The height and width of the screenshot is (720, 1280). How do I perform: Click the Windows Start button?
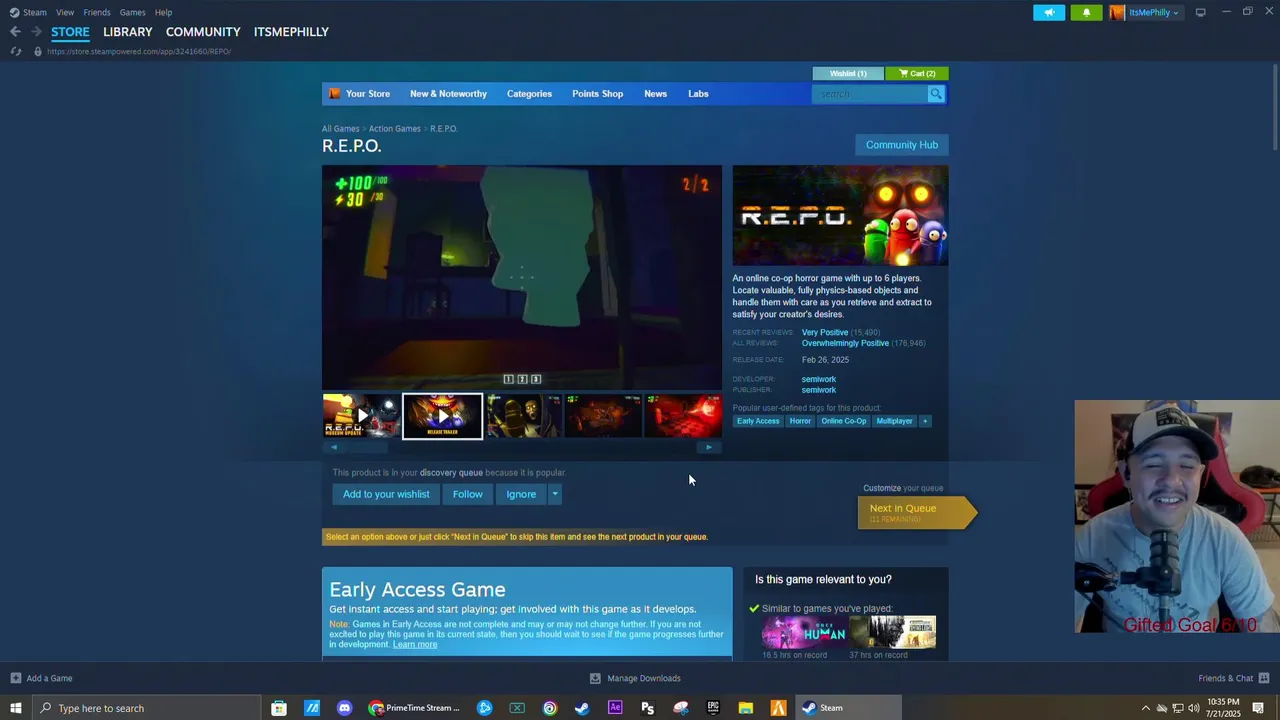point(15,708)
